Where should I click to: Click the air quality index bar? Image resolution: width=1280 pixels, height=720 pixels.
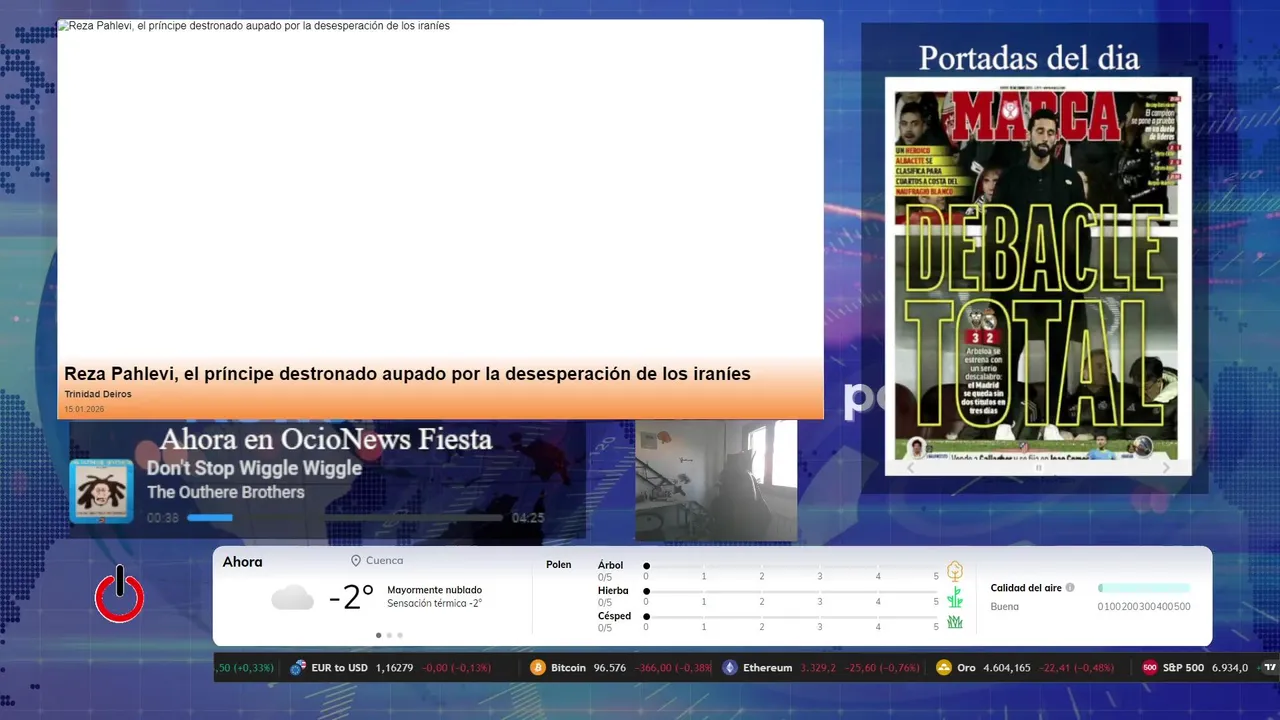[1144, 588]
